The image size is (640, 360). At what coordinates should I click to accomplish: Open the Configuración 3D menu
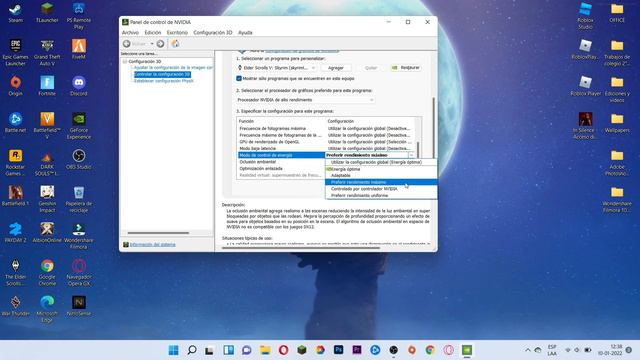pyautogui.click(x=213, y=32)
